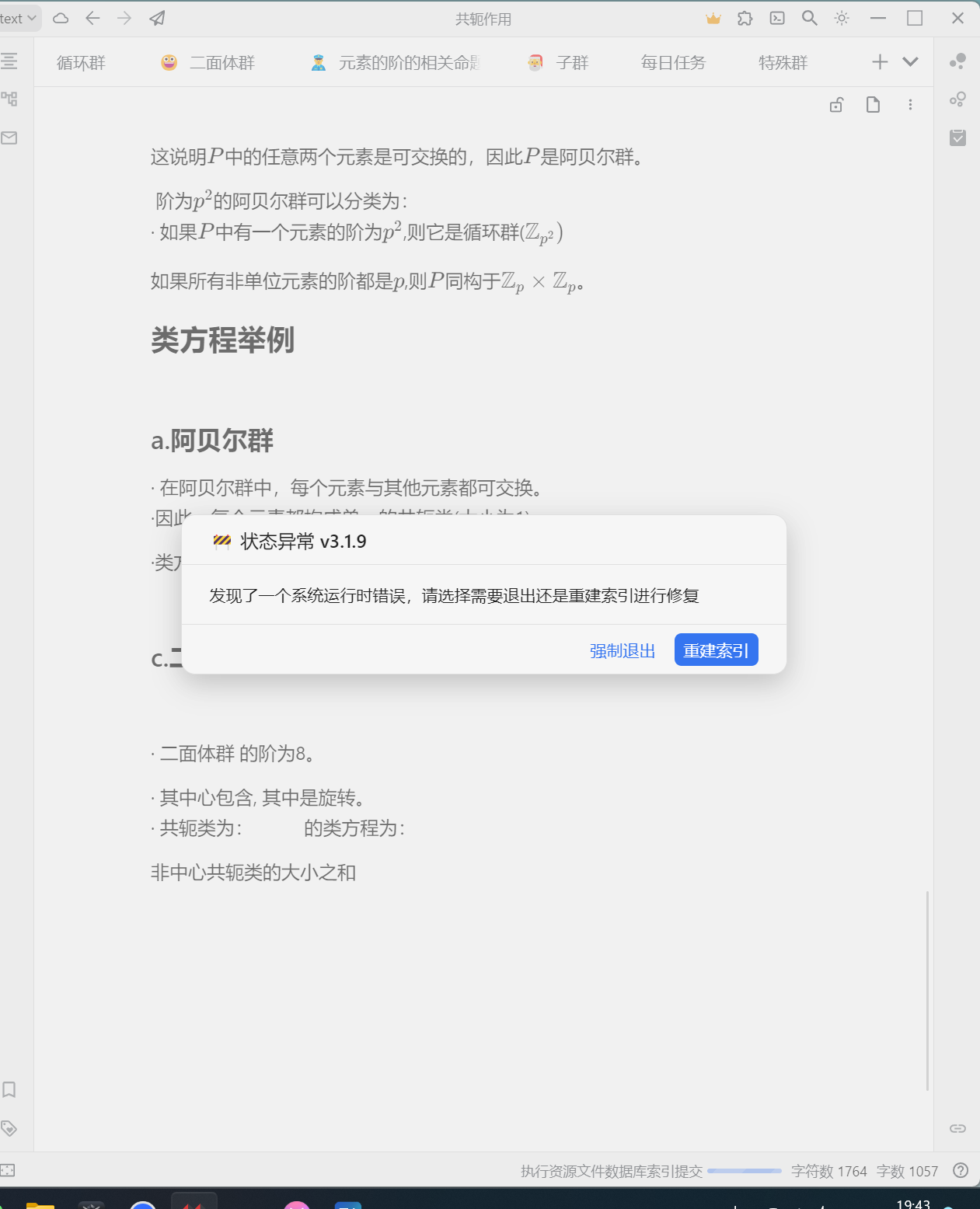The image size is (980, 1209).
Task: Click the crown membership icon
Action: pos(713,19)
